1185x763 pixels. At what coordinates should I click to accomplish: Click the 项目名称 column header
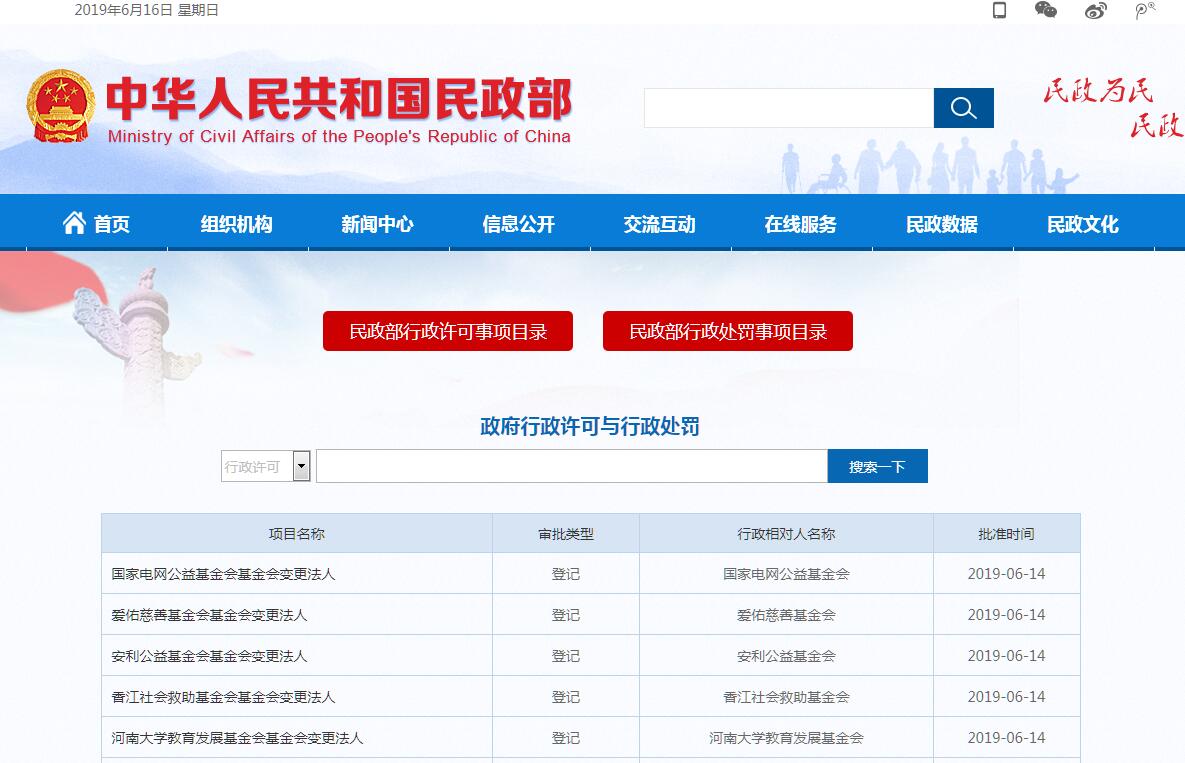(x=297, y=533)
